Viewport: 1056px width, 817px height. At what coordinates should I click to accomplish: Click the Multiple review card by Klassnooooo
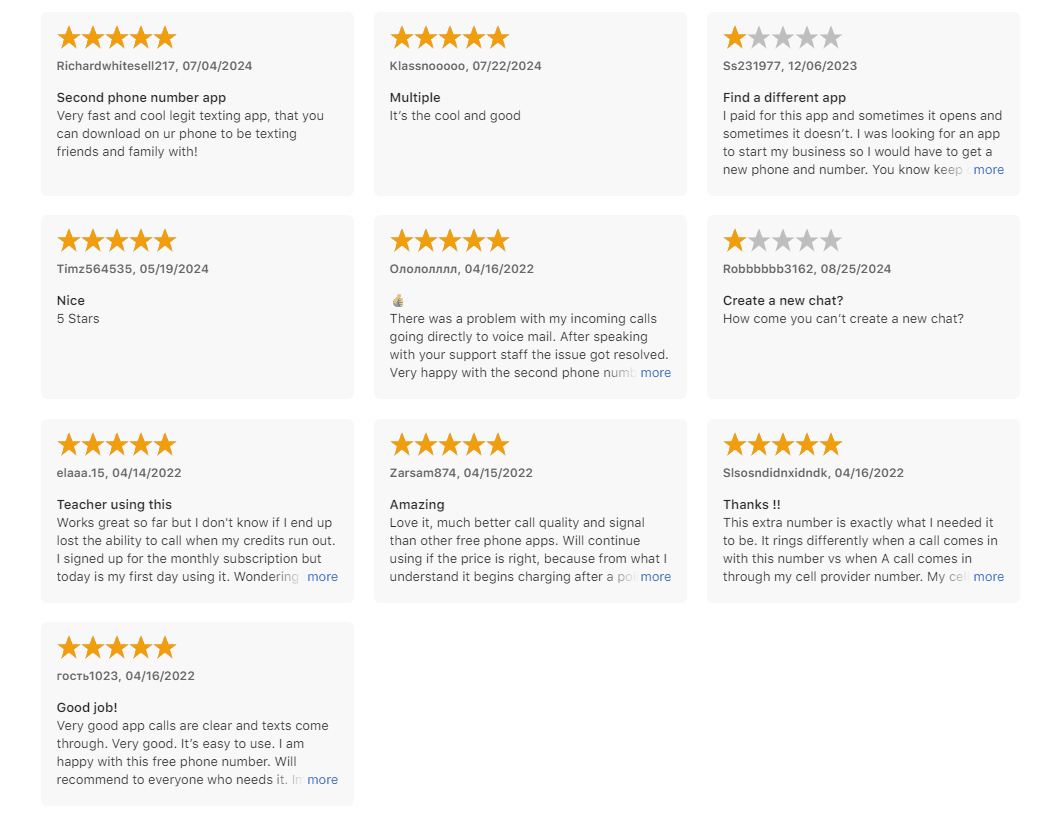(x=530, y=104)
